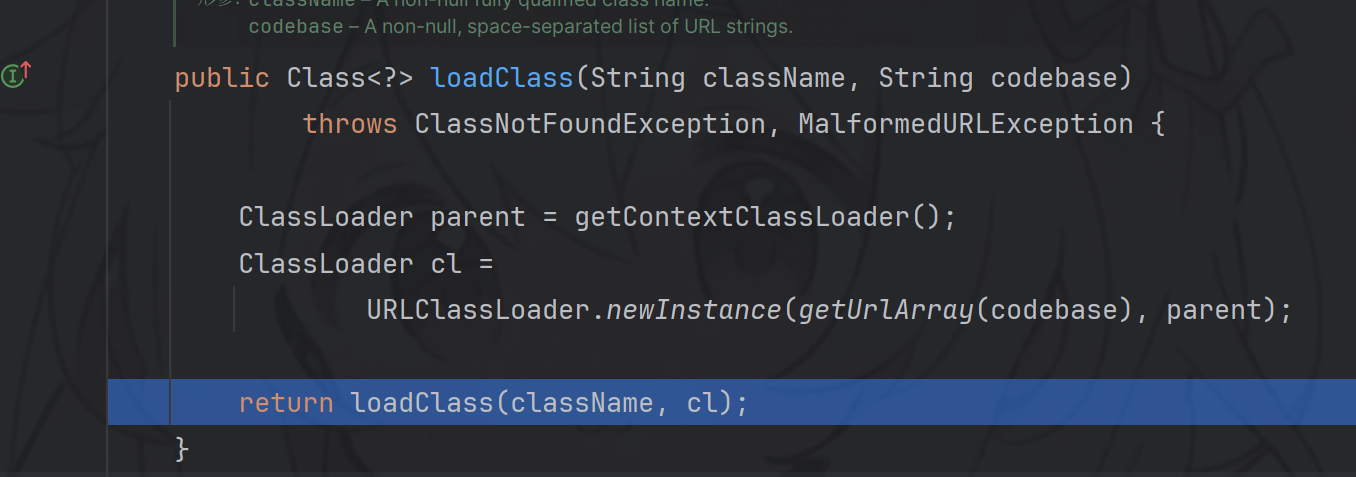Click the public keyword of the method
This screenshot has width=1356, height=477.
(222, 78)
